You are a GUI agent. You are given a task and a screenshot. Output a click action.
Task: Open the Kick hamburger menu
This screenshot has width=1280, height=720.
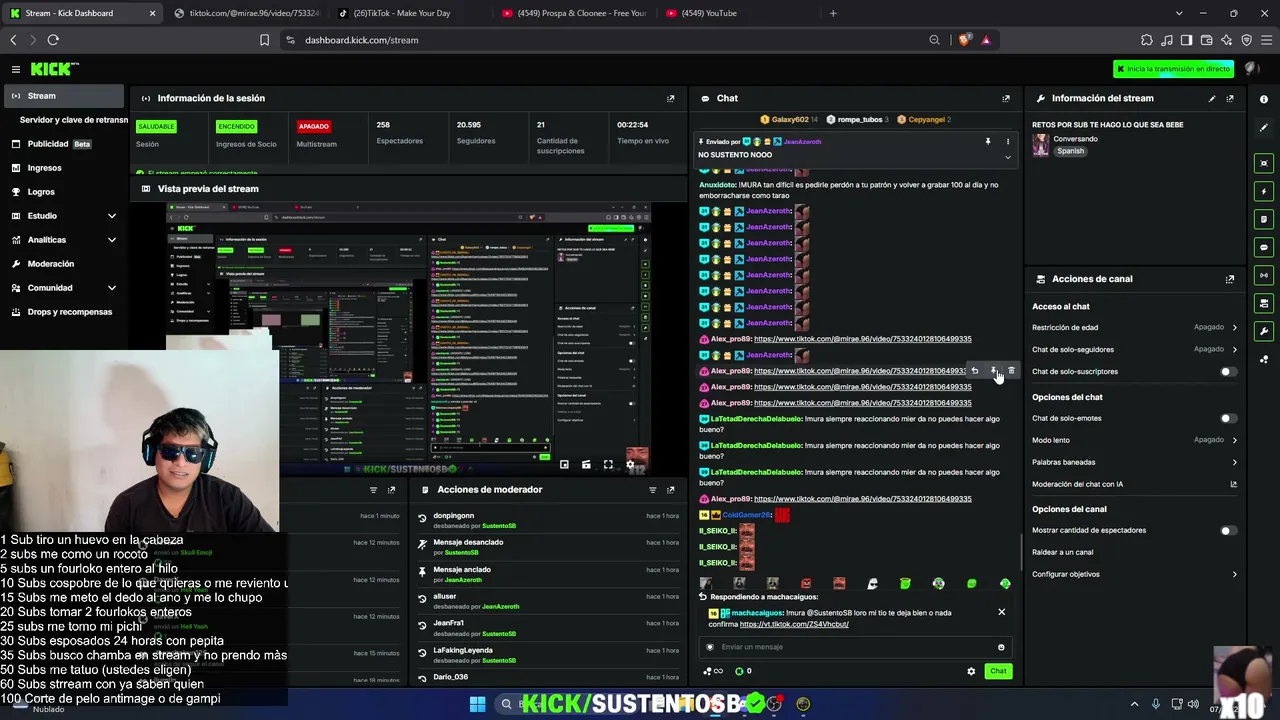coord(16,69)
